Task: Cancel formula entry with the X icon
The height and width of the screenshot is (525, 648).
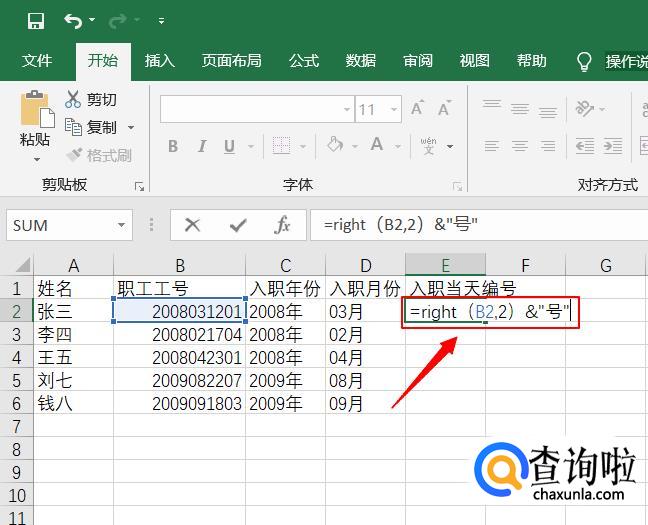Action: pos(193,225)
